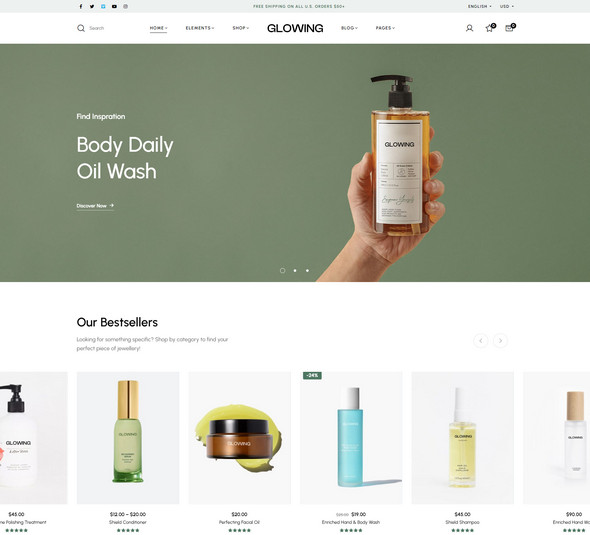Open the wishlist star icon

490,28
